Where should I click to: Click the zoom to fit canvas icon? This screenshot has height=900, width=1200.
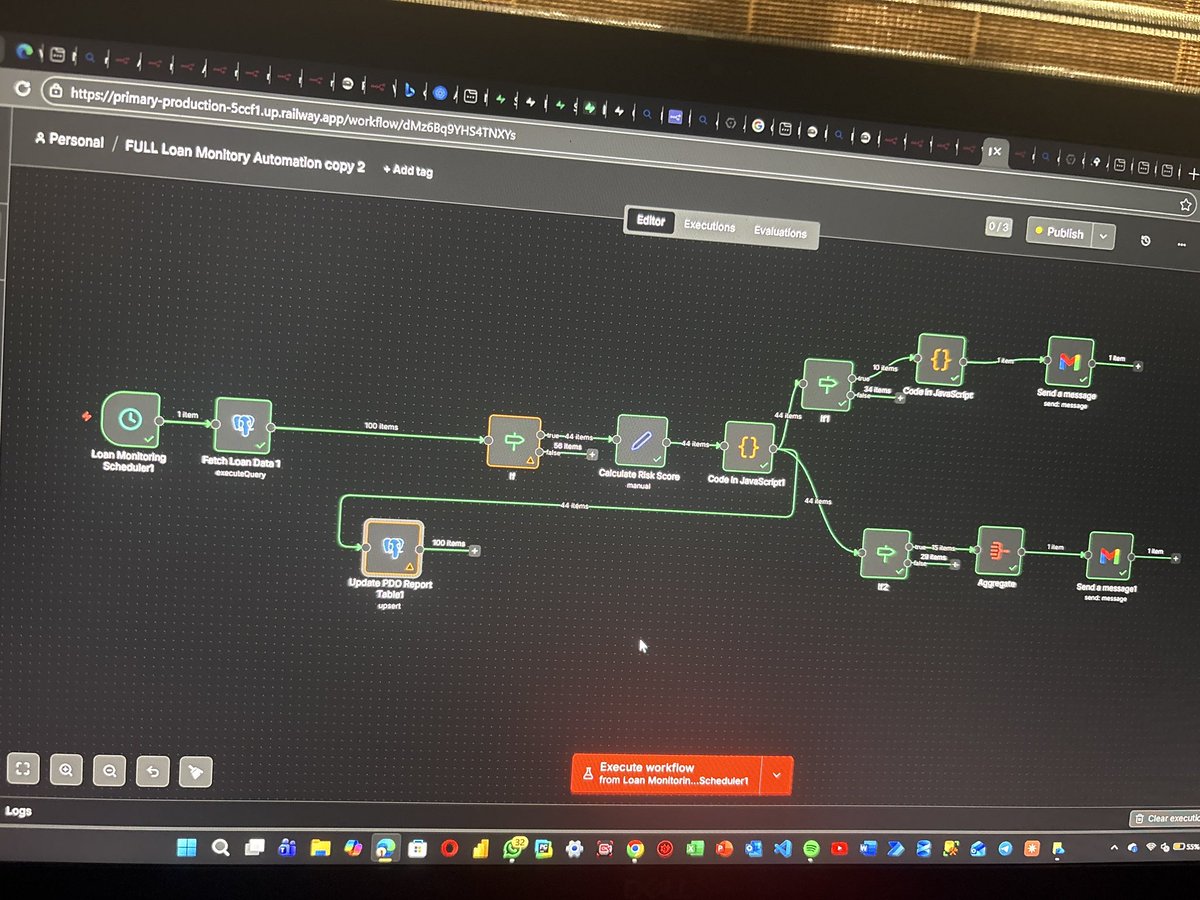pos(23,769)
